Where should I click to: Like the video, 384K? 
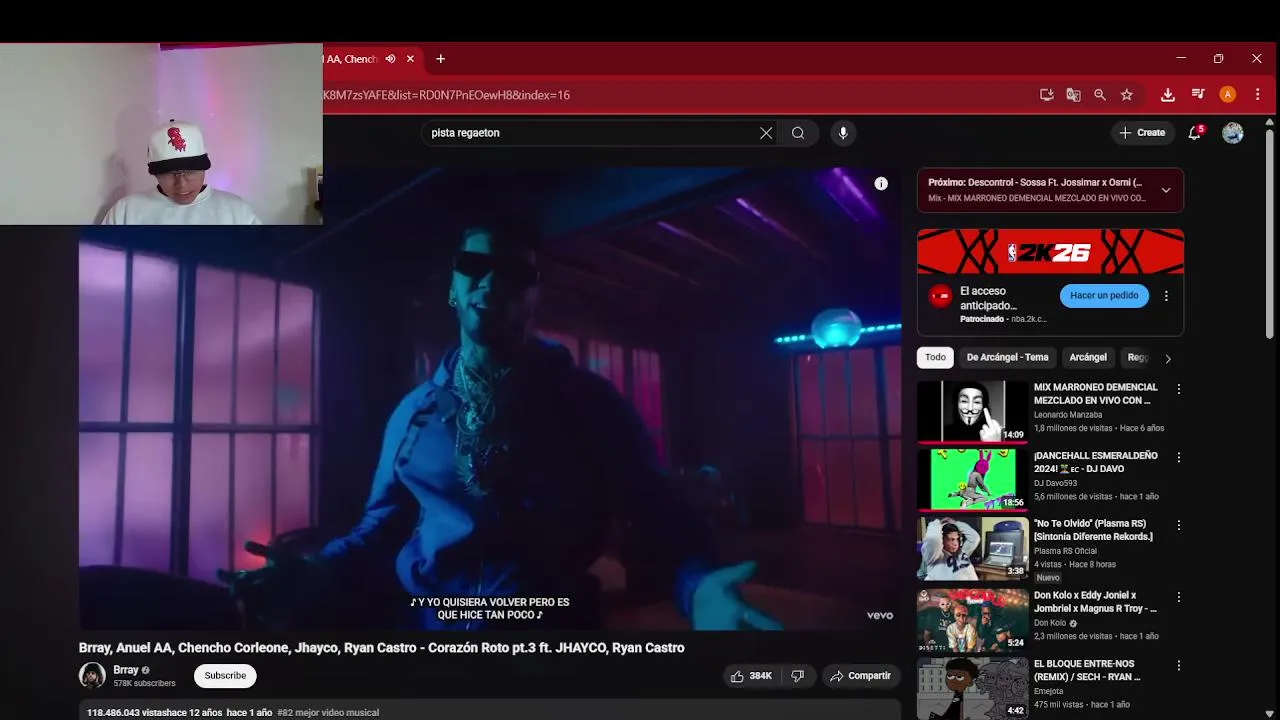tap(751, 676)
